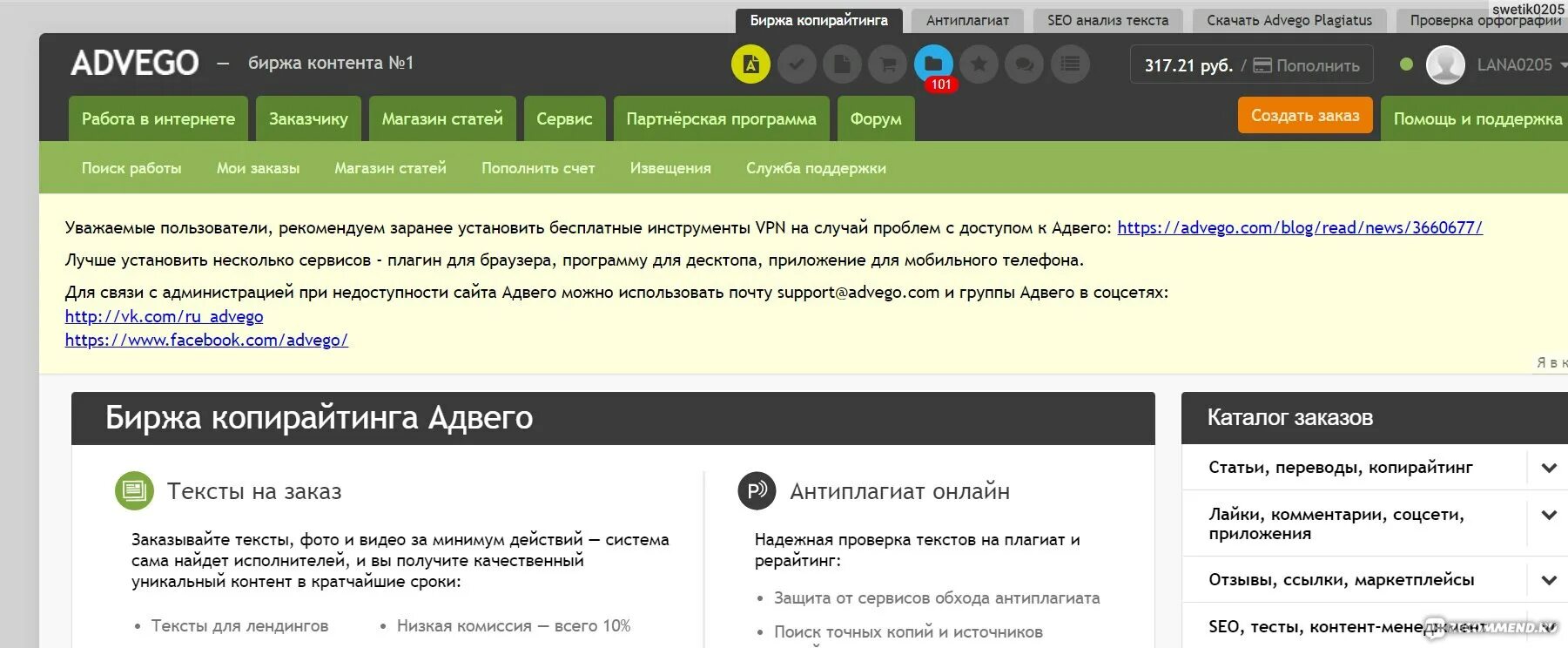Click Защита от сервисов обхода антиплагиата bullet
This screenshot has height=648, width=1568.
coord(937,597)
